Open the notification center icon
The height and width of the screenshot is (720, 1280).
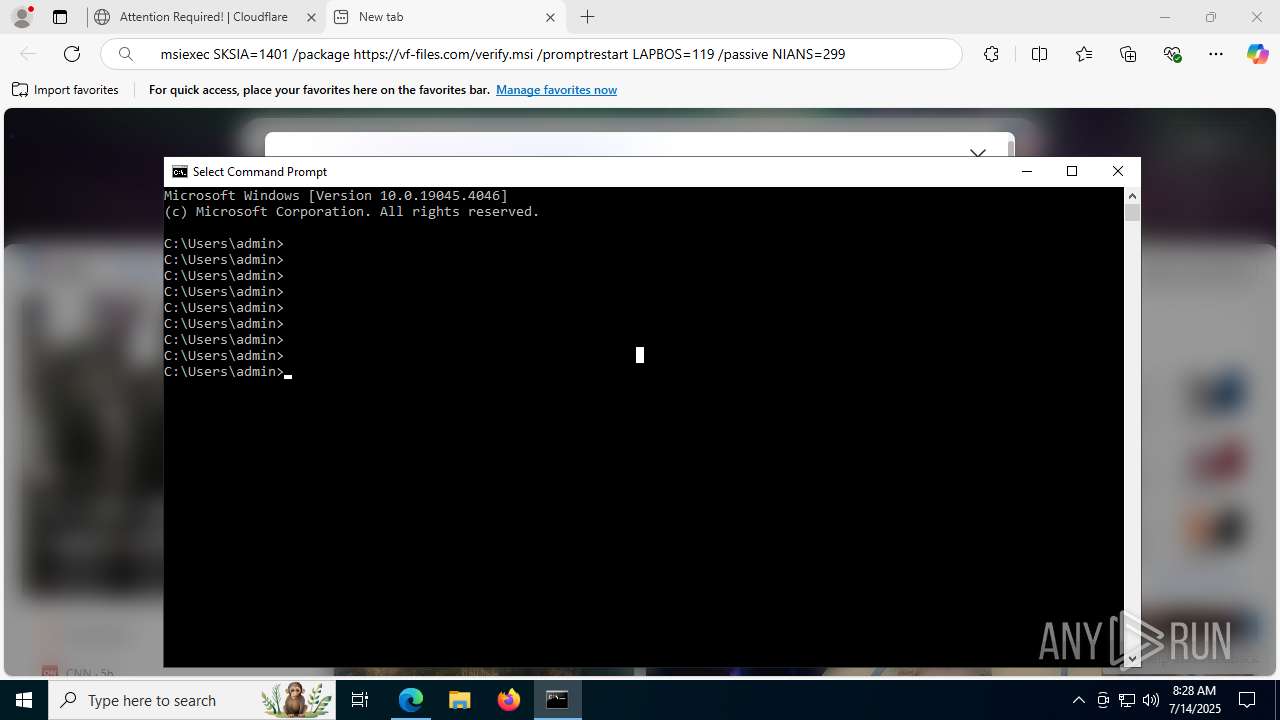(x=1247, y=700)
